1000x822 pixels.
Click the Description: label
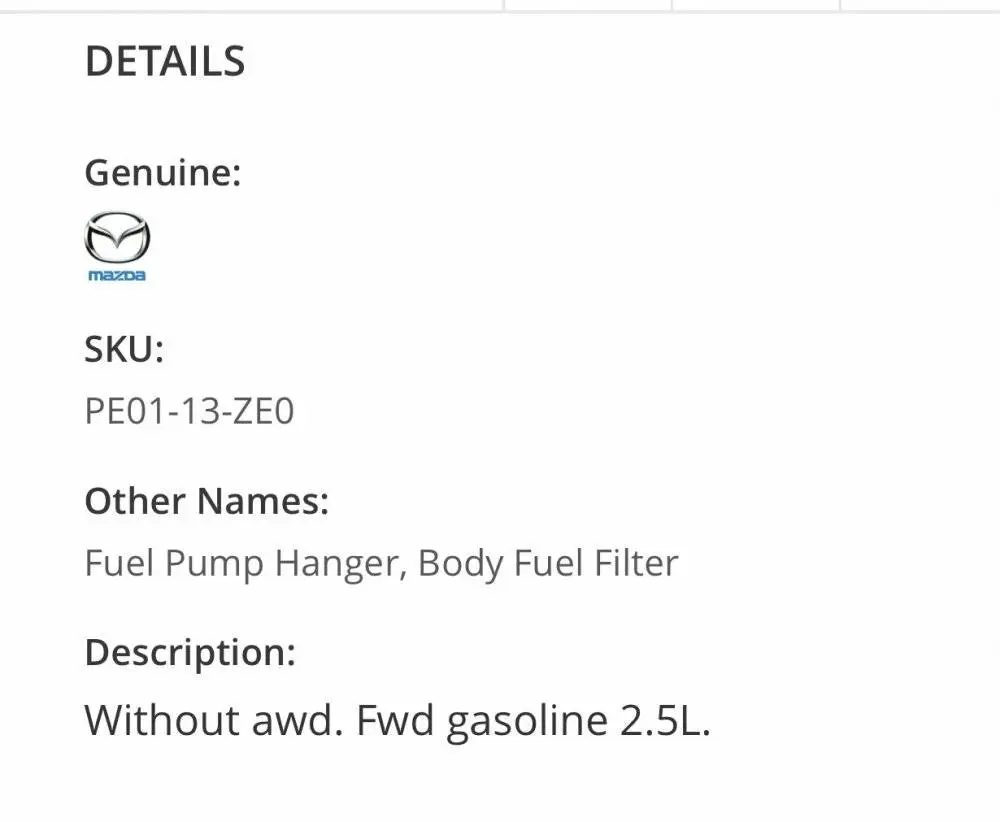[x=190, y=653]
